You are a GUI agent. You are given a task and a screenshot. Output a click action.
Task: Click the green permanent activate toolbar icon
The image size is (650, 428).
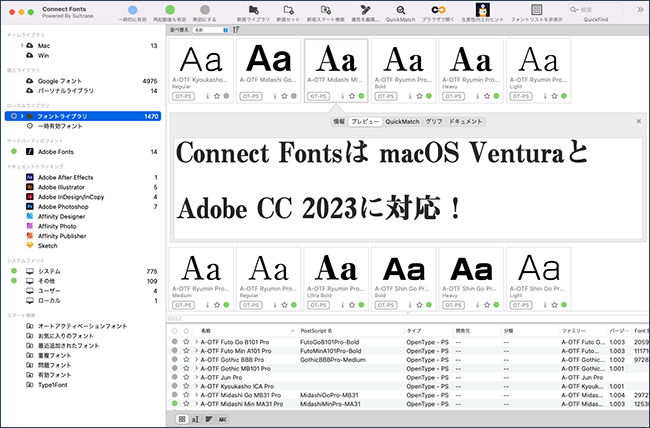(x=170, y=10)
